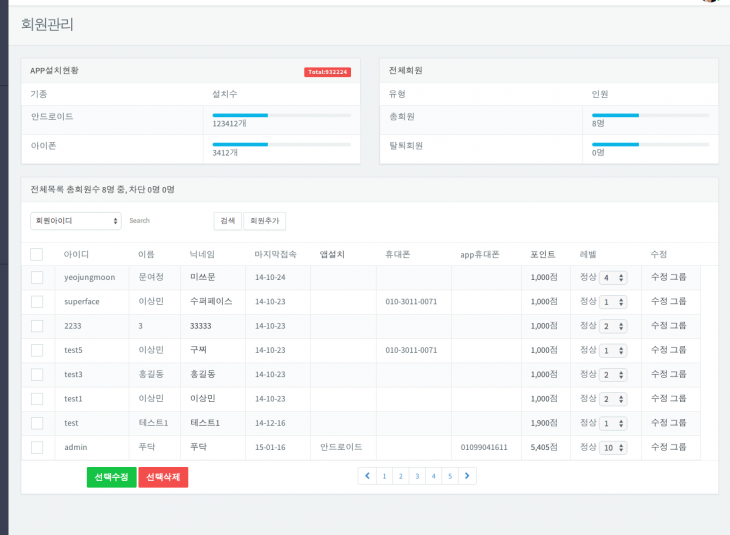The height and width of the screenshot is (535, 730).
Task: Focus the Search text input field
Action: tap(167, 220)
